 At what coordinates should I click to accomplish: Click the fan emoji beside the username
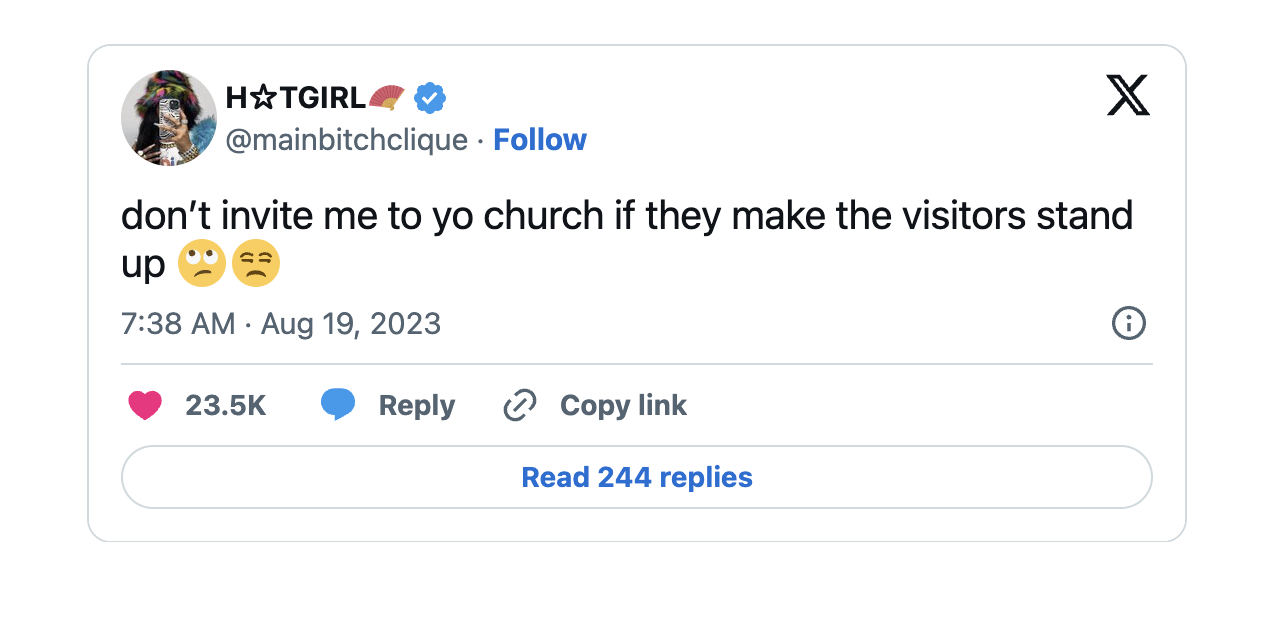coord(387,96)
